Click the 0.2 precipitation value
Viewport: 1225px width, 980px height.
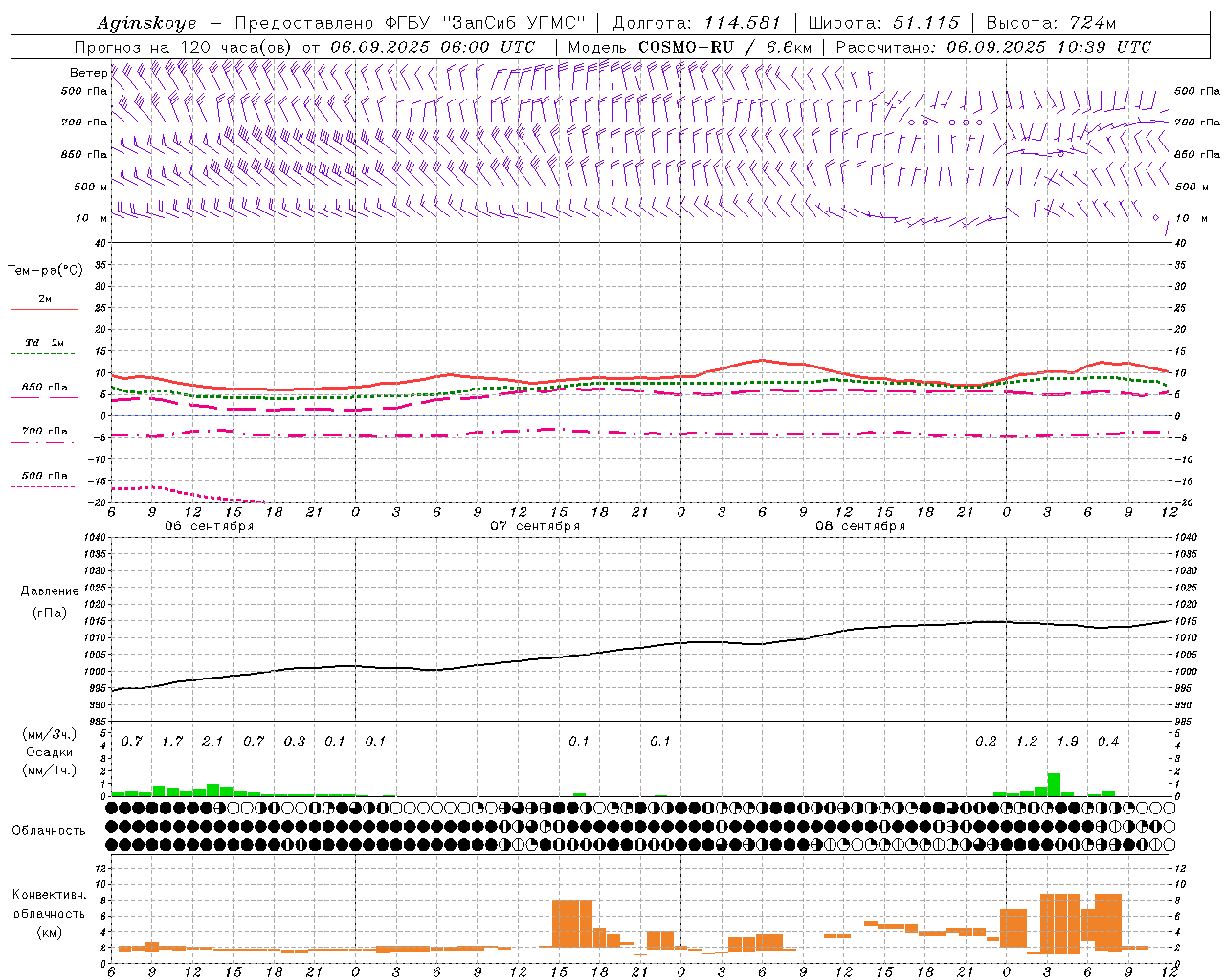click(x=986, y=742)
